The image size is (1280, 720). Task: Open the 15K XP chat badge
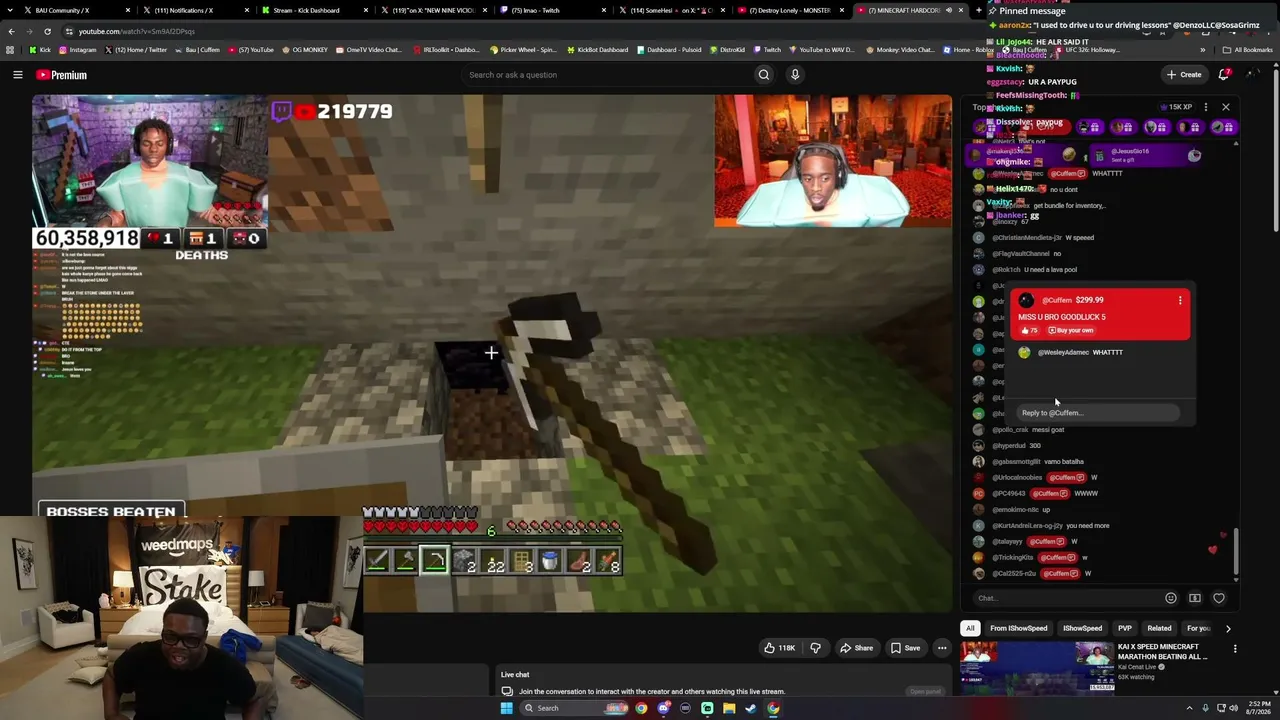pos(1176,107)
